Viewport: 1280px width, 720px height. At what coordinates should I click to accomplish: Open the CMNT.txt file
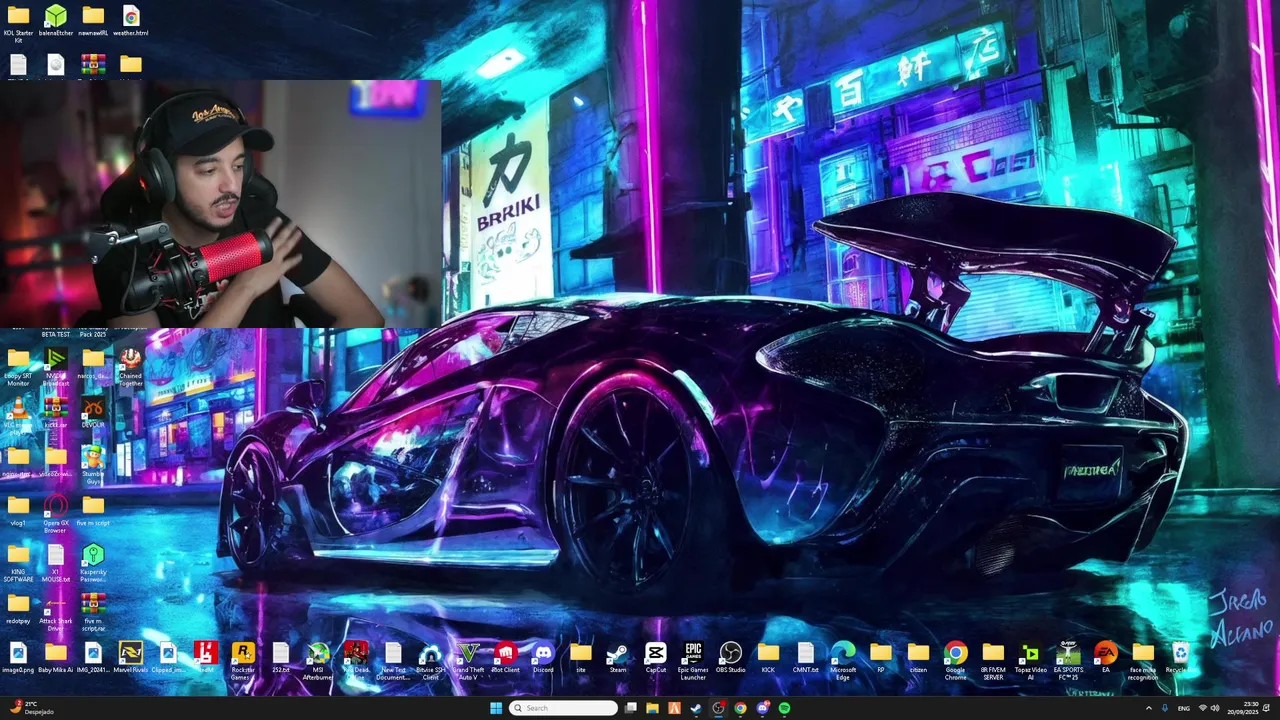pyautogui.click(x=806, y=658)
